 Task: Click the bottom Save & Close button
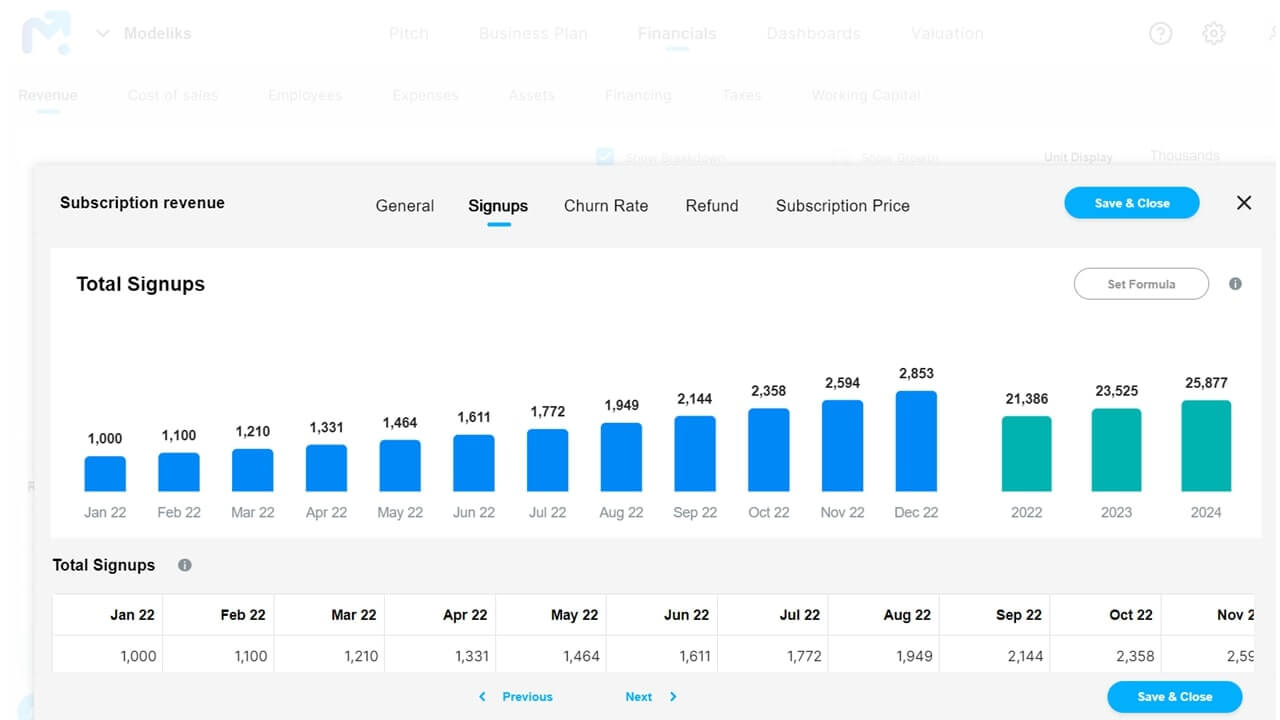pos(1175,697)
